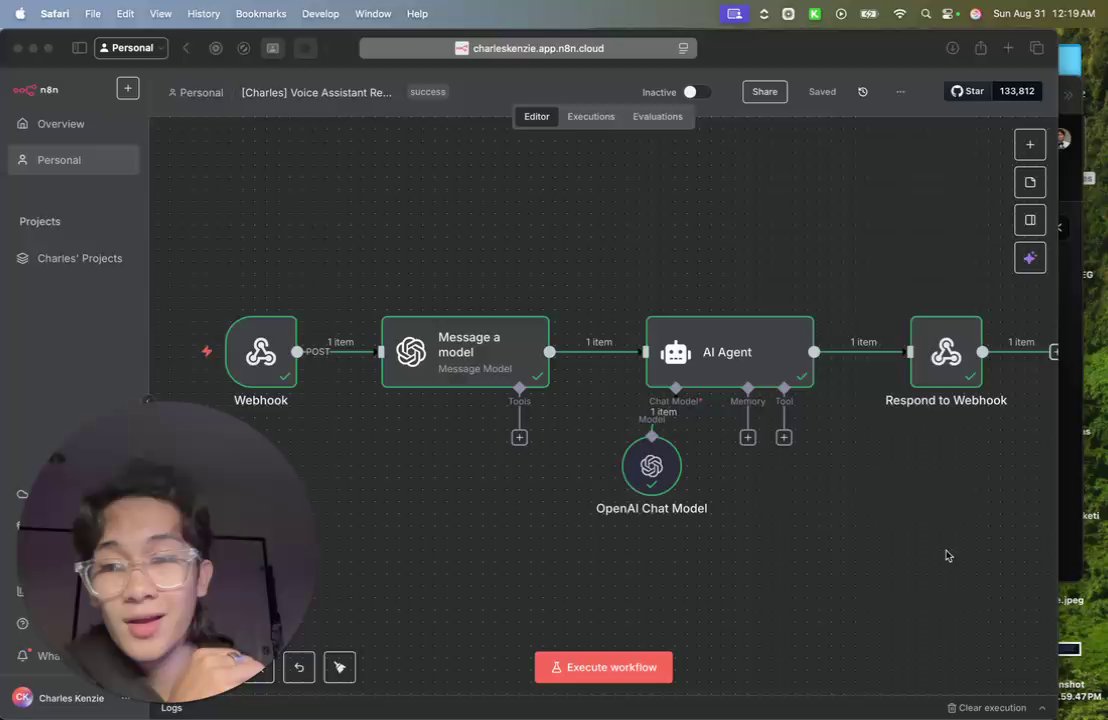Open Safari downloads

coord(953,48)
